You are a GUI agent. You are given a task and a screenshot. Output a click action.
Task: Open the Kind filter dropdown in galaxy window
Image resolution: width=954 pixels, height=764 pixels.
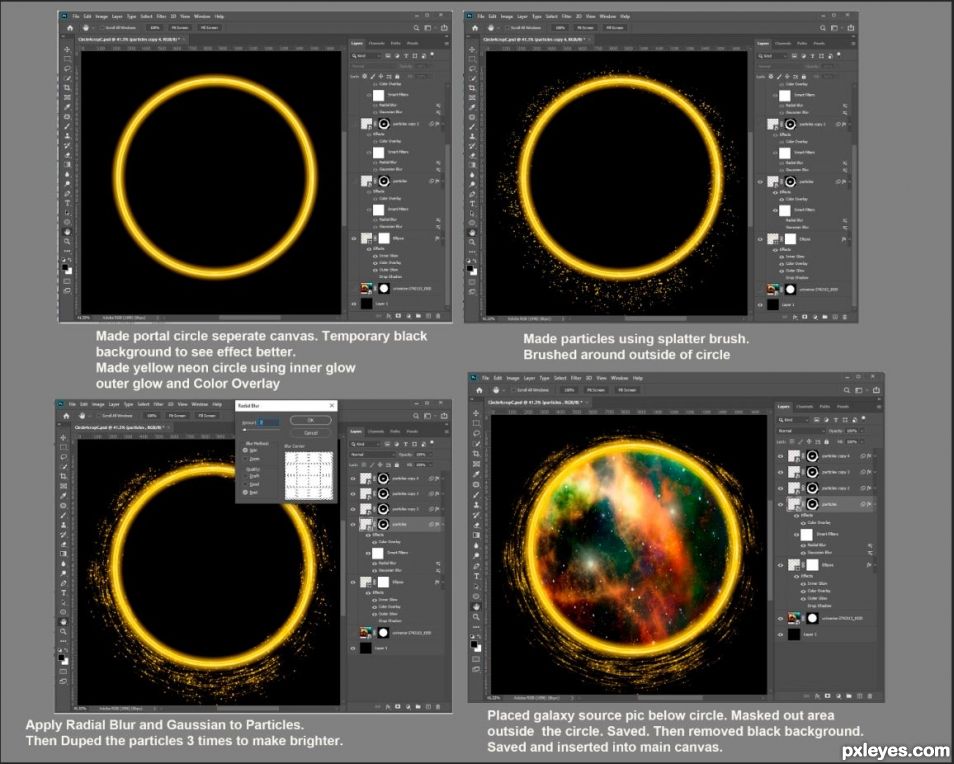[793, 420]
